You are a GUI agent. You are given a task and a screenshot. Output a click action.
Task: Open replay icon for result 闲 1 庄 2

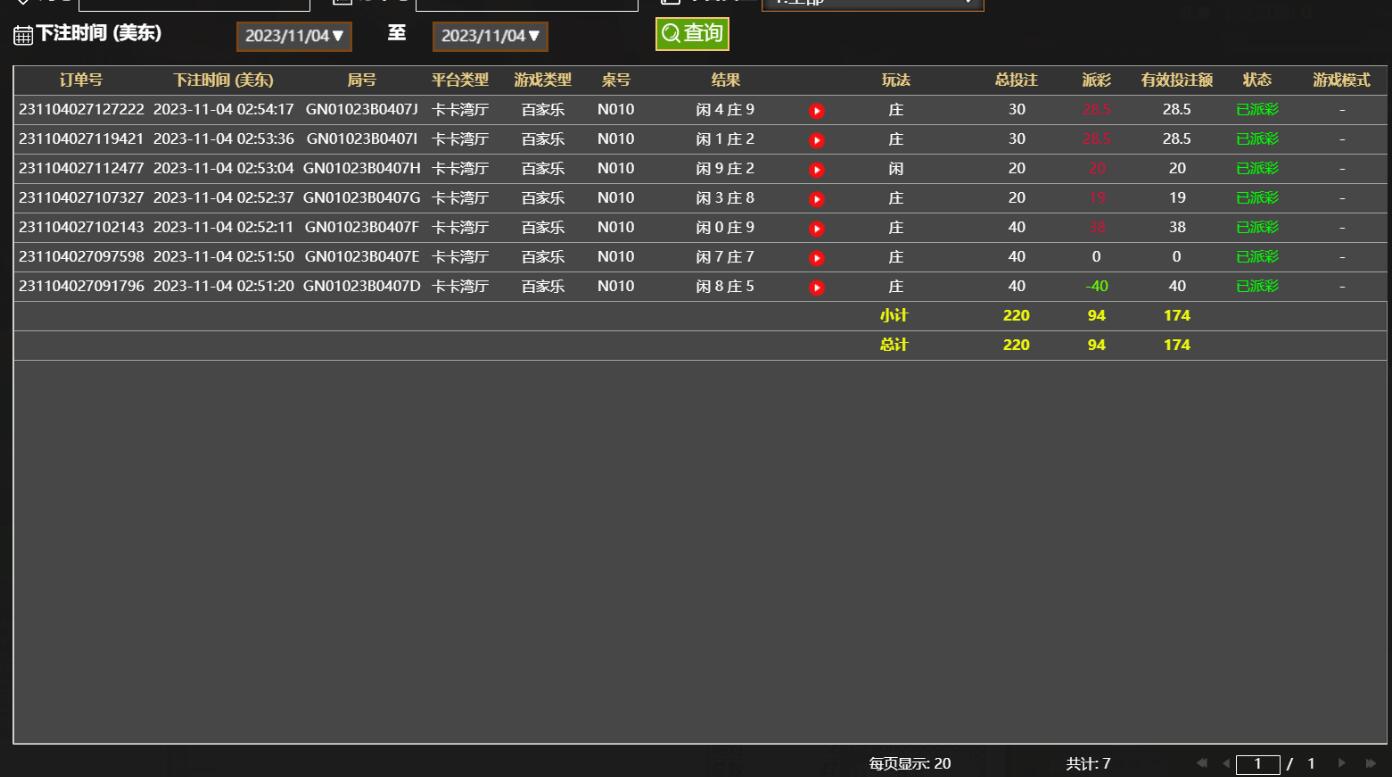coord(817,140)
